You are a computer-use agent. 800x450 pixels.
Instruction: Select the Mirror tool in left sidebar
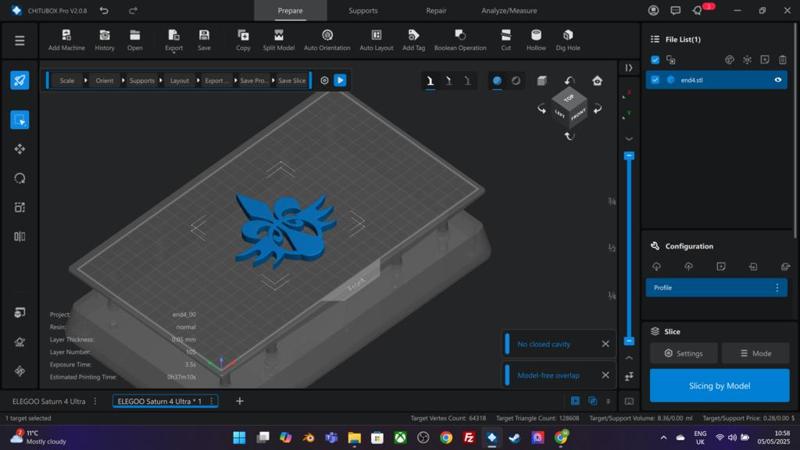tap(19, 236)
